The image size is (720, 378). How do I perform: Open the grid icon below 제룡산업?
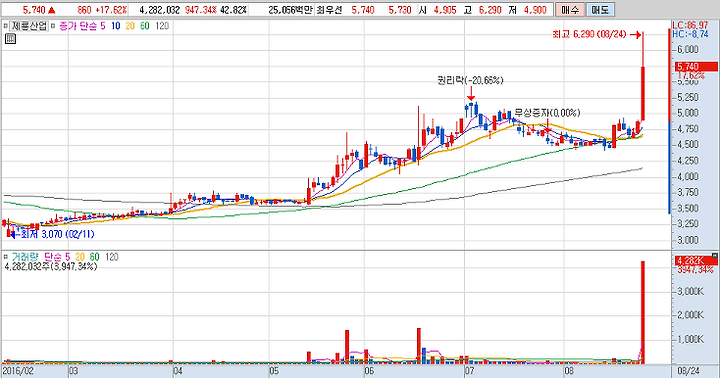(10, 39)
